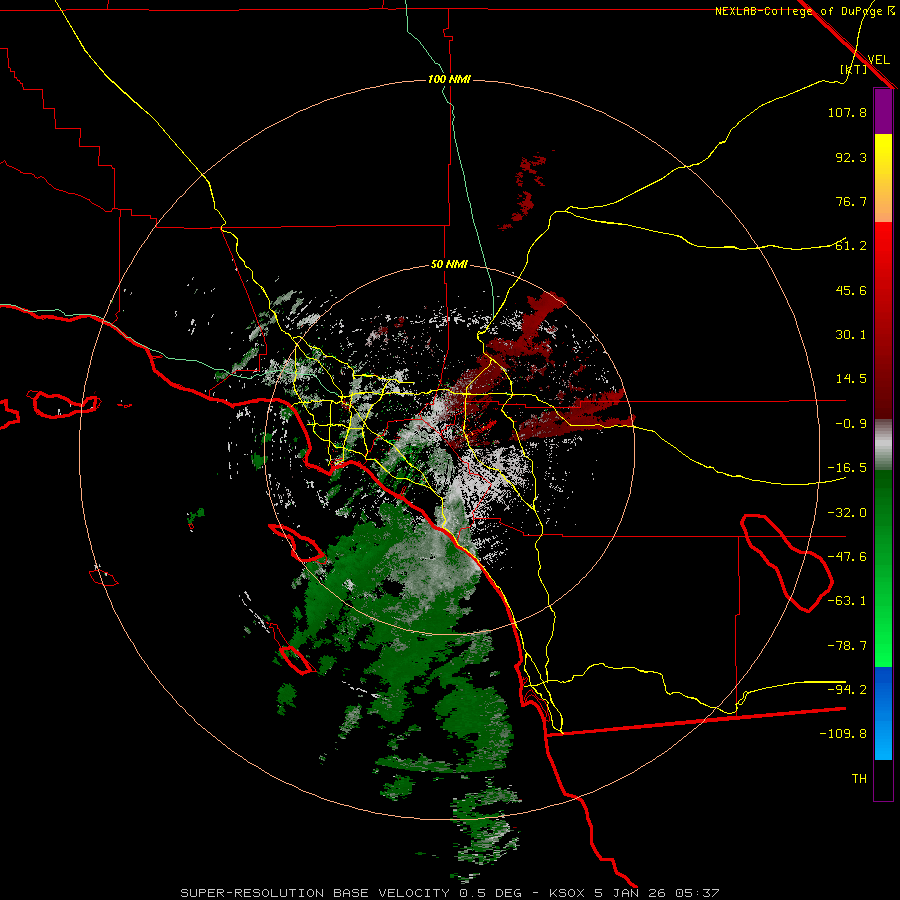Click the 107.8 velocity scale value
Image resolution: width=900 pixels, height=900 pixels.
point(847,112)
